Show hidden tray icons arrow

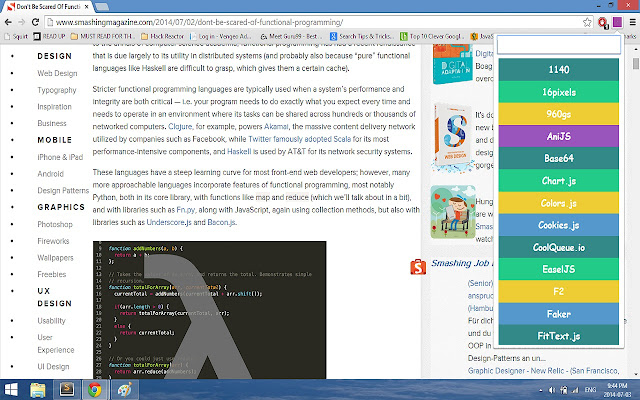click(541, 390)
